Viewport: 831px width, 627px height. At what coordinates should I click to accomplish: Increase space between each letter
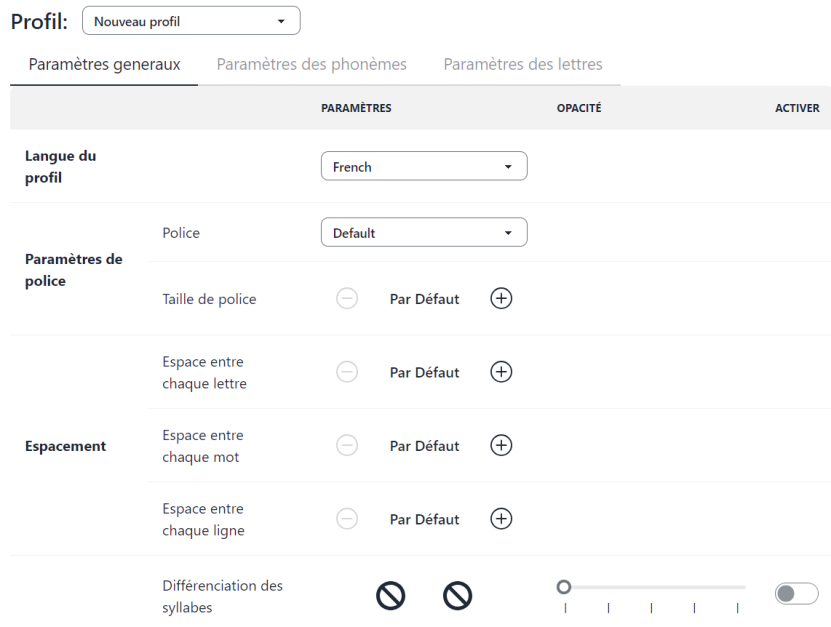click(501, 372)
